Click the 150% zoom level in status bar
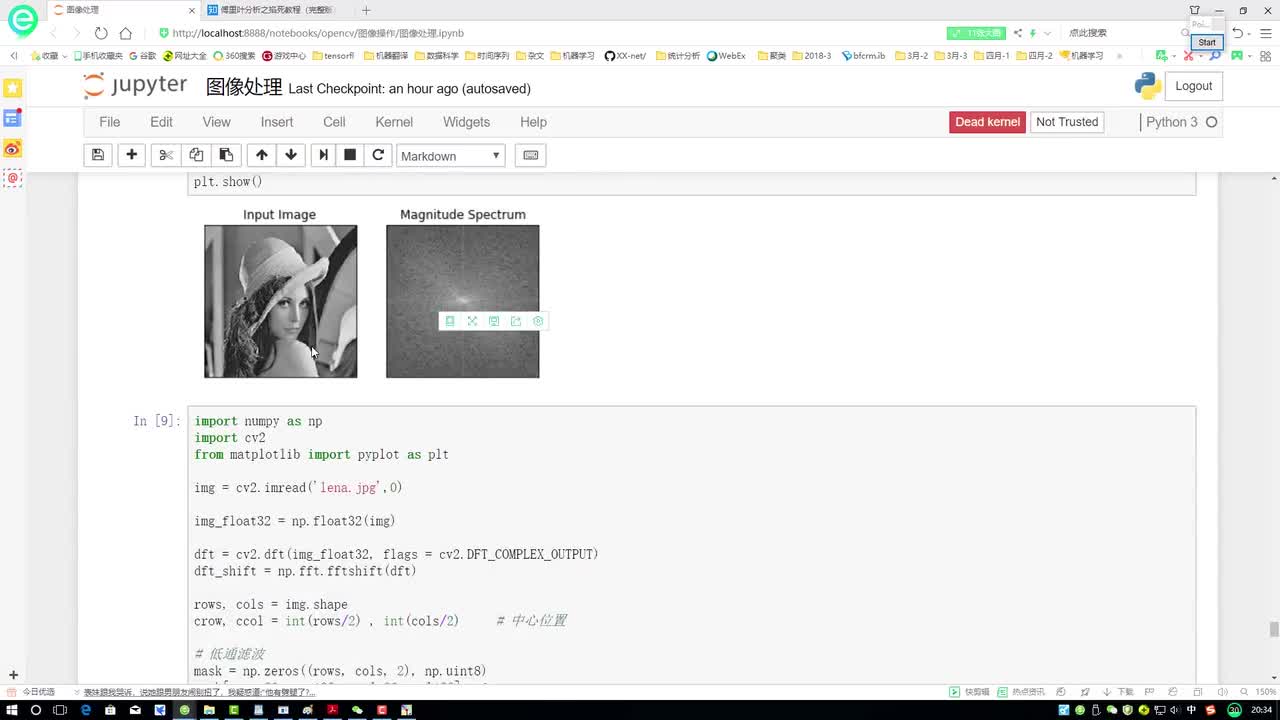Viewport: 1280px width, 720px height. pyautogui.click(x=1265, y=691)
